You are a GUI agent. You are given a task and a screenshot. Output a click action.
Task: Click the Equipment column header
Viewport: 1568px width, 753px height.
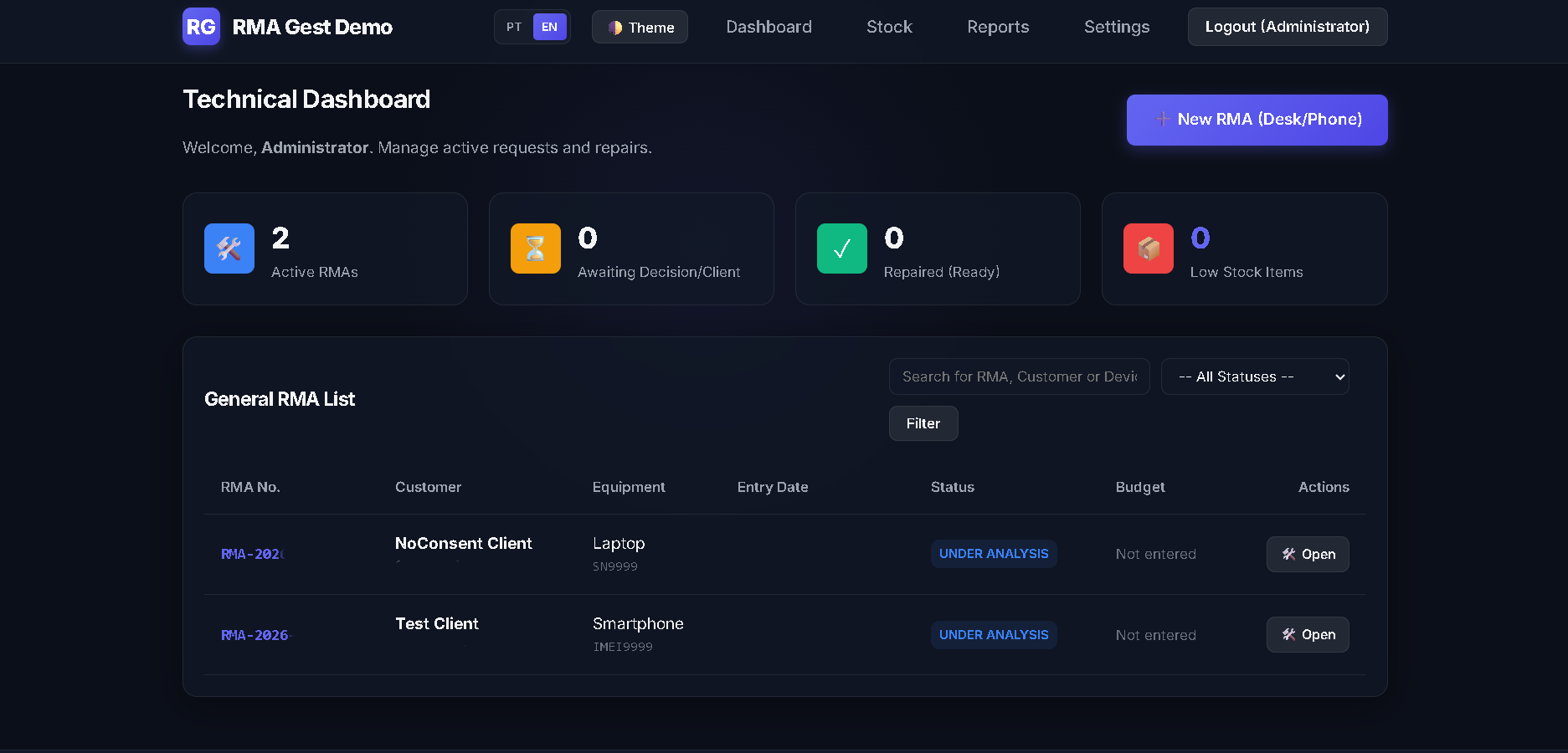(629, 487)
